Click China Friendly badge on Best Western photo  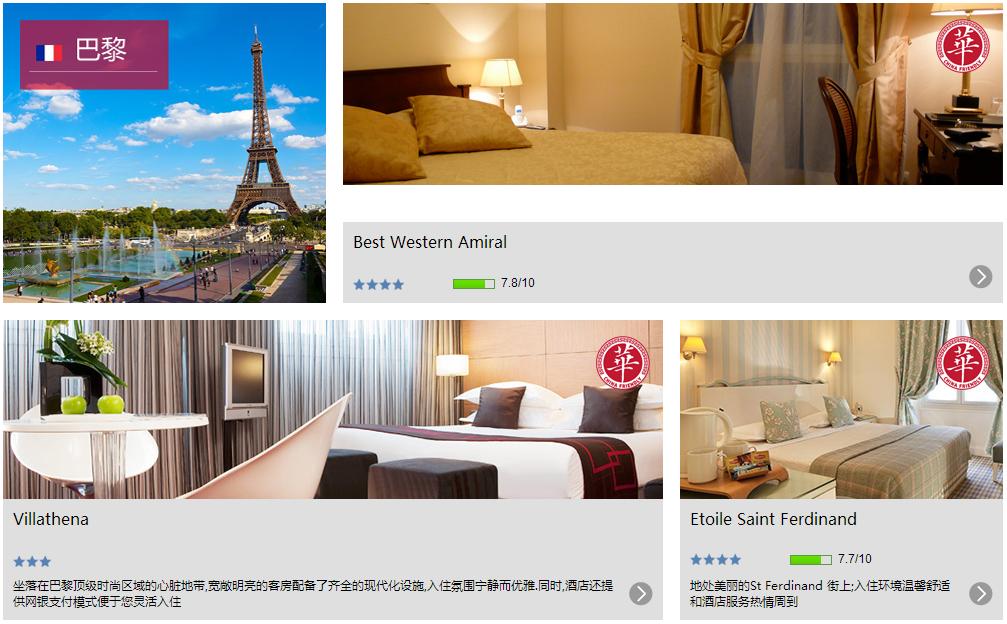point(963,47)
